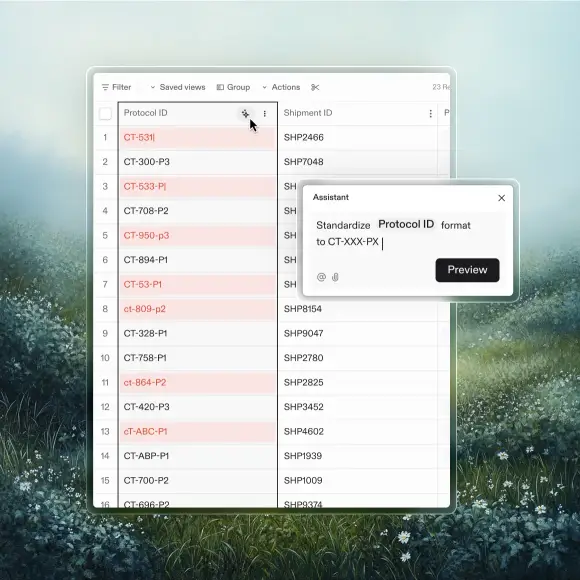Toggle the select-all checkbox in header

105,114
